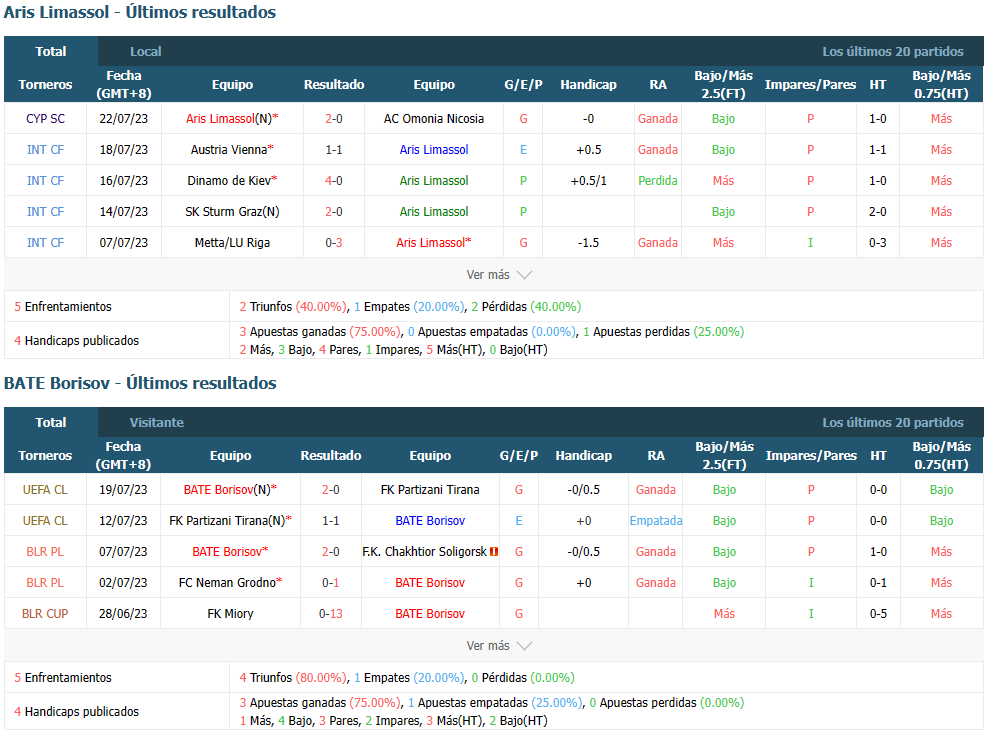The image size is (990, 736).
Task: Open the INT CF link dated 18/07/23
Action: 45,150
